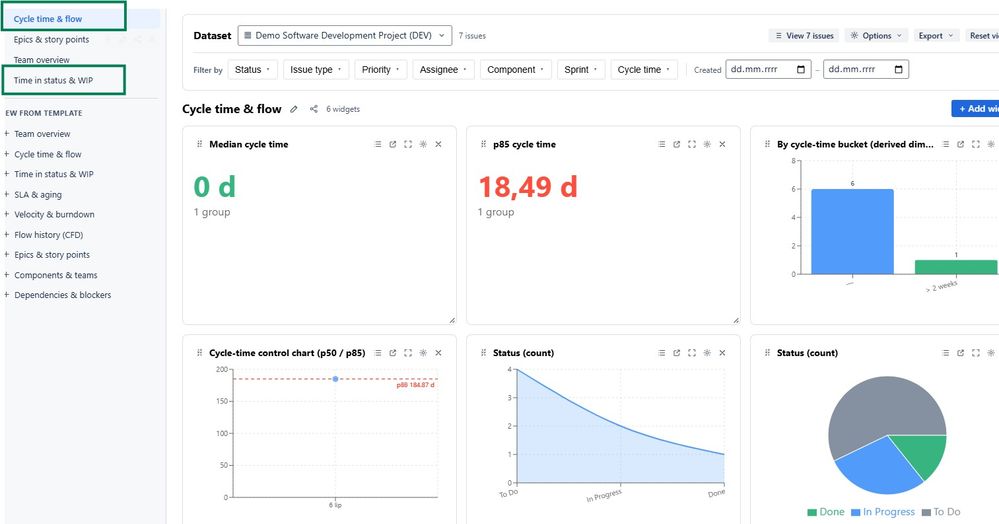999x524 pixels.
Task: Switch to Epics & story points view
Action: tap(52, 40)
